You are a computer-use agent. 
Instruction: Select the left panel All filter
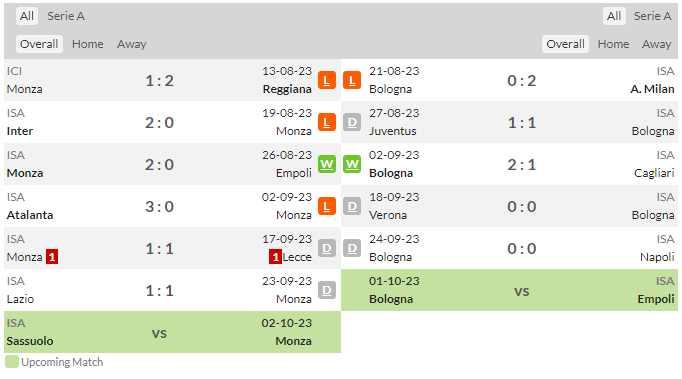tap(27, 16)
